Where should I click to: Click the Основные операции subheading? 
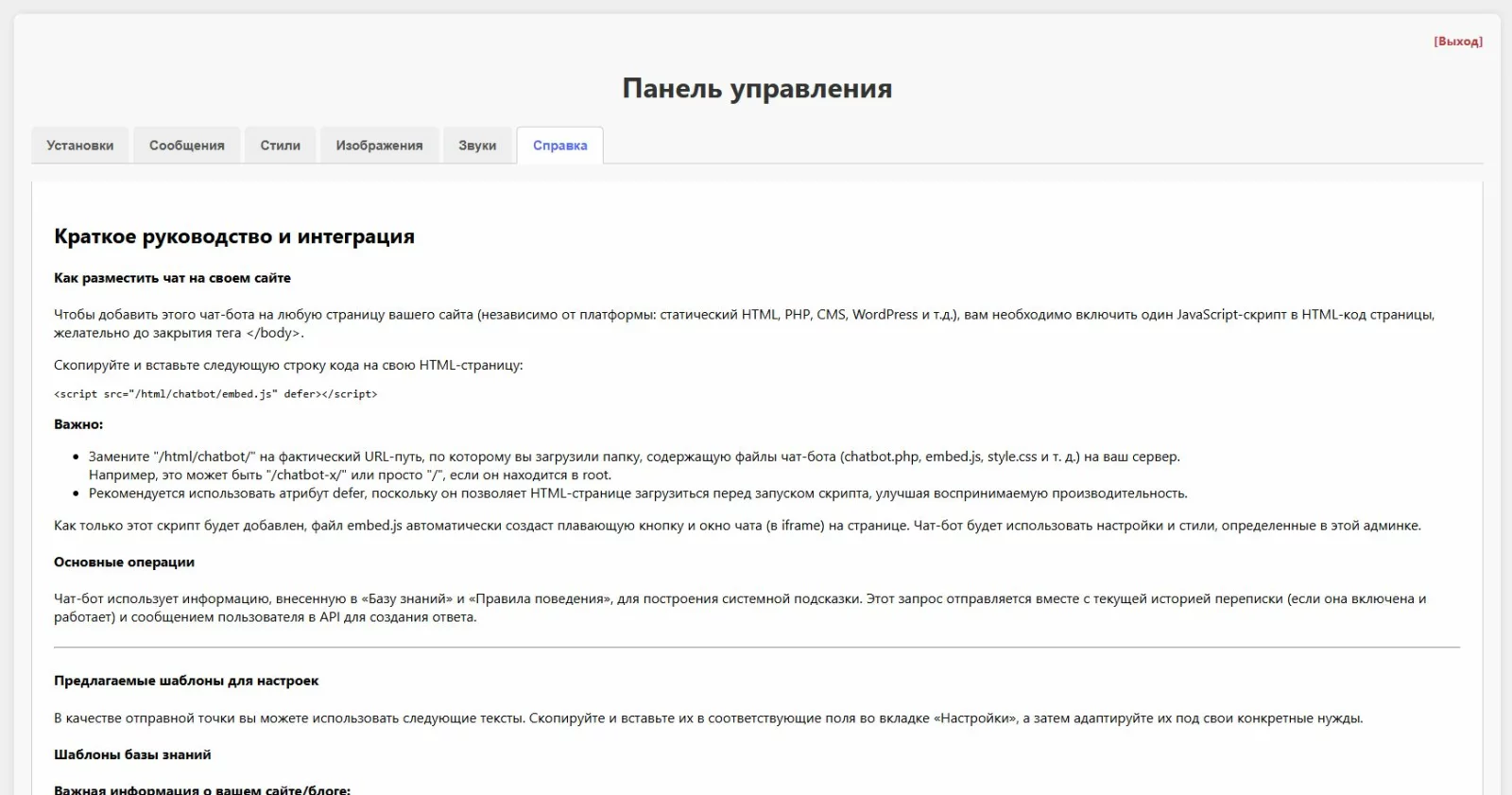[124, 562]
